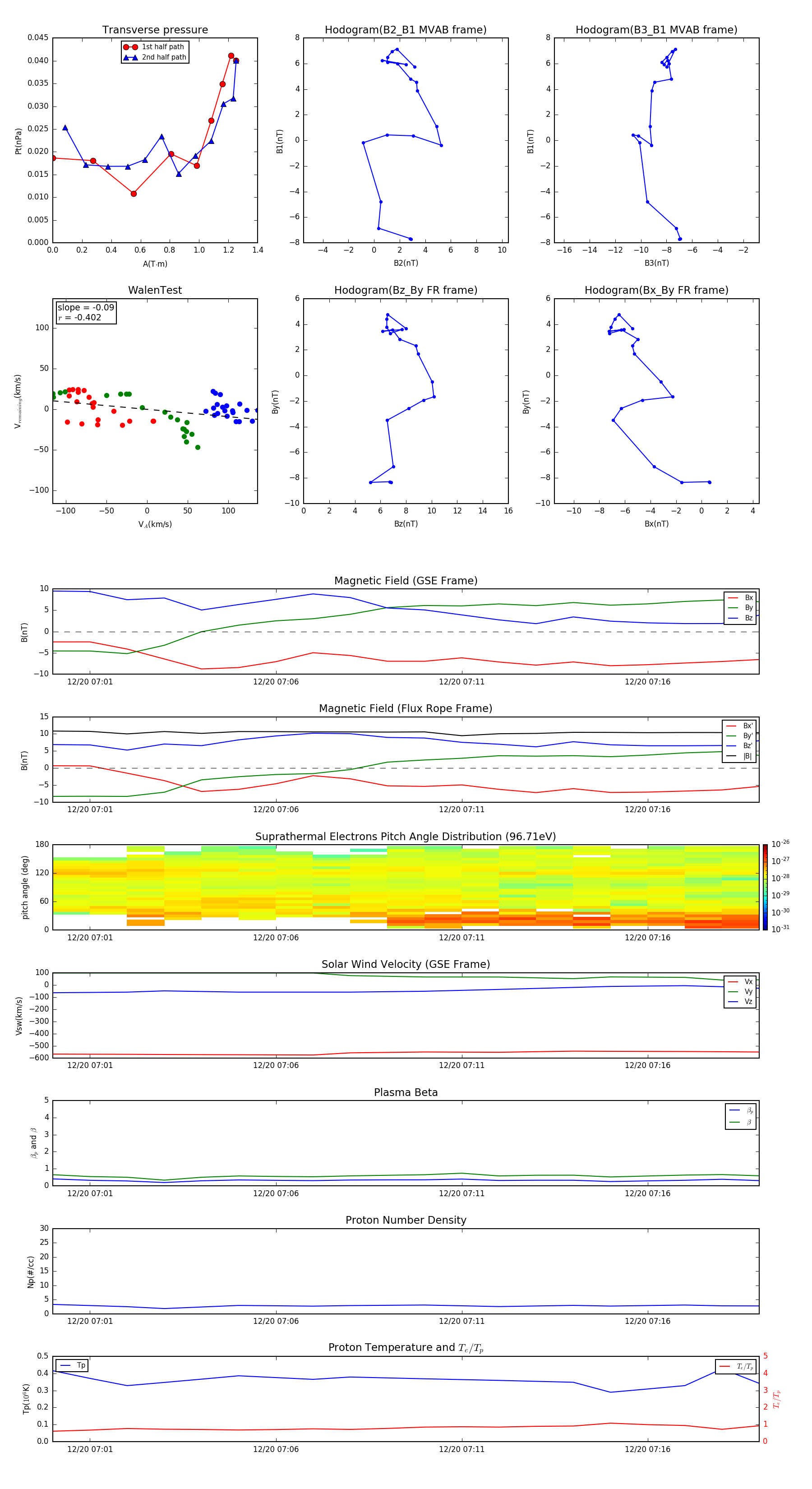
Task: Select the '2nd half path' legend entry
Action: [x=154, y=57]
